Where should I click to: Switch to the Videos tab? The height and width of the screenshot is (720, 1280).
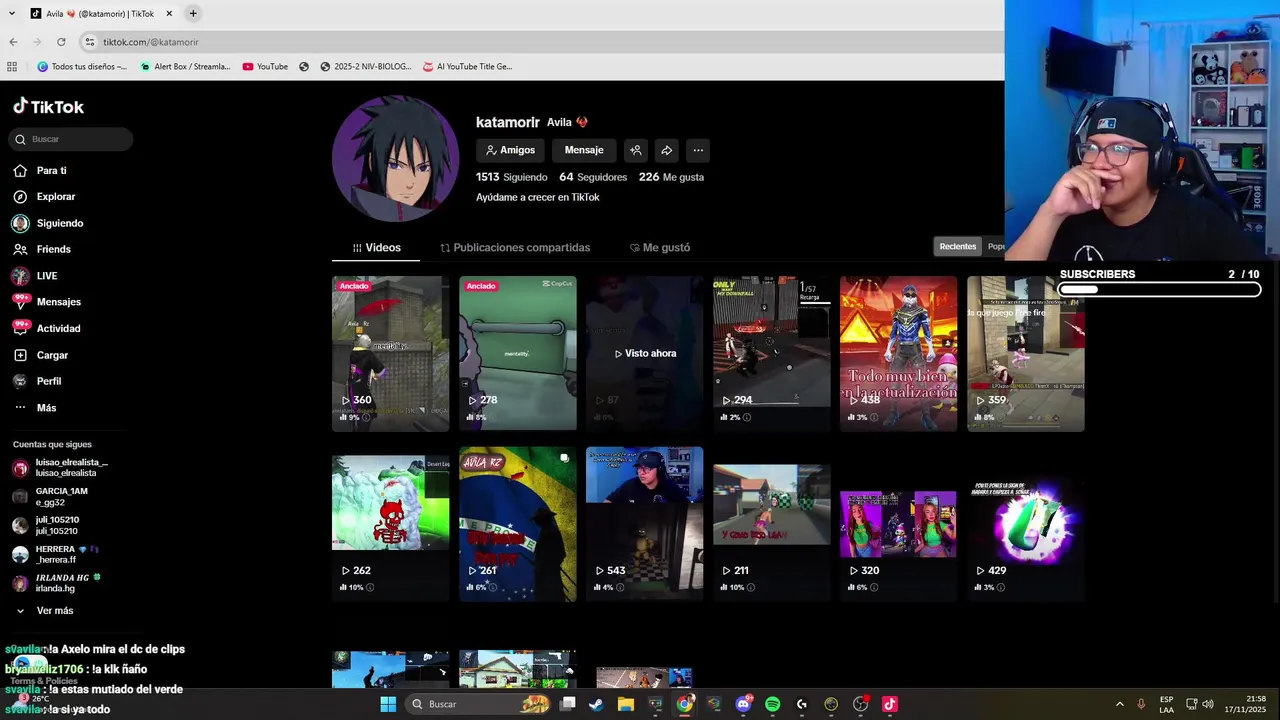(x=376, y=248)
